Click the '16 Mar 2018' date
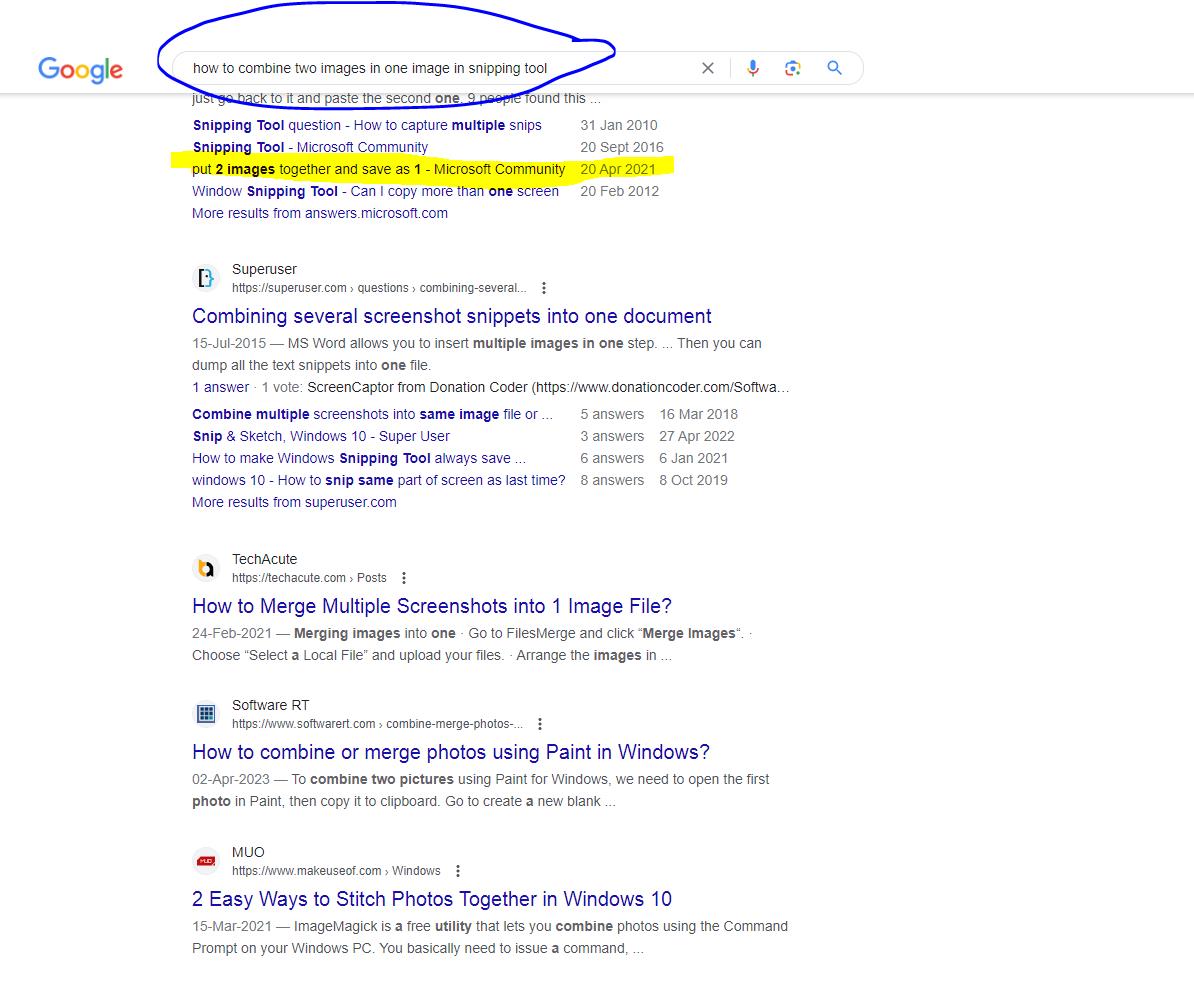 click(x=698, y=414)
